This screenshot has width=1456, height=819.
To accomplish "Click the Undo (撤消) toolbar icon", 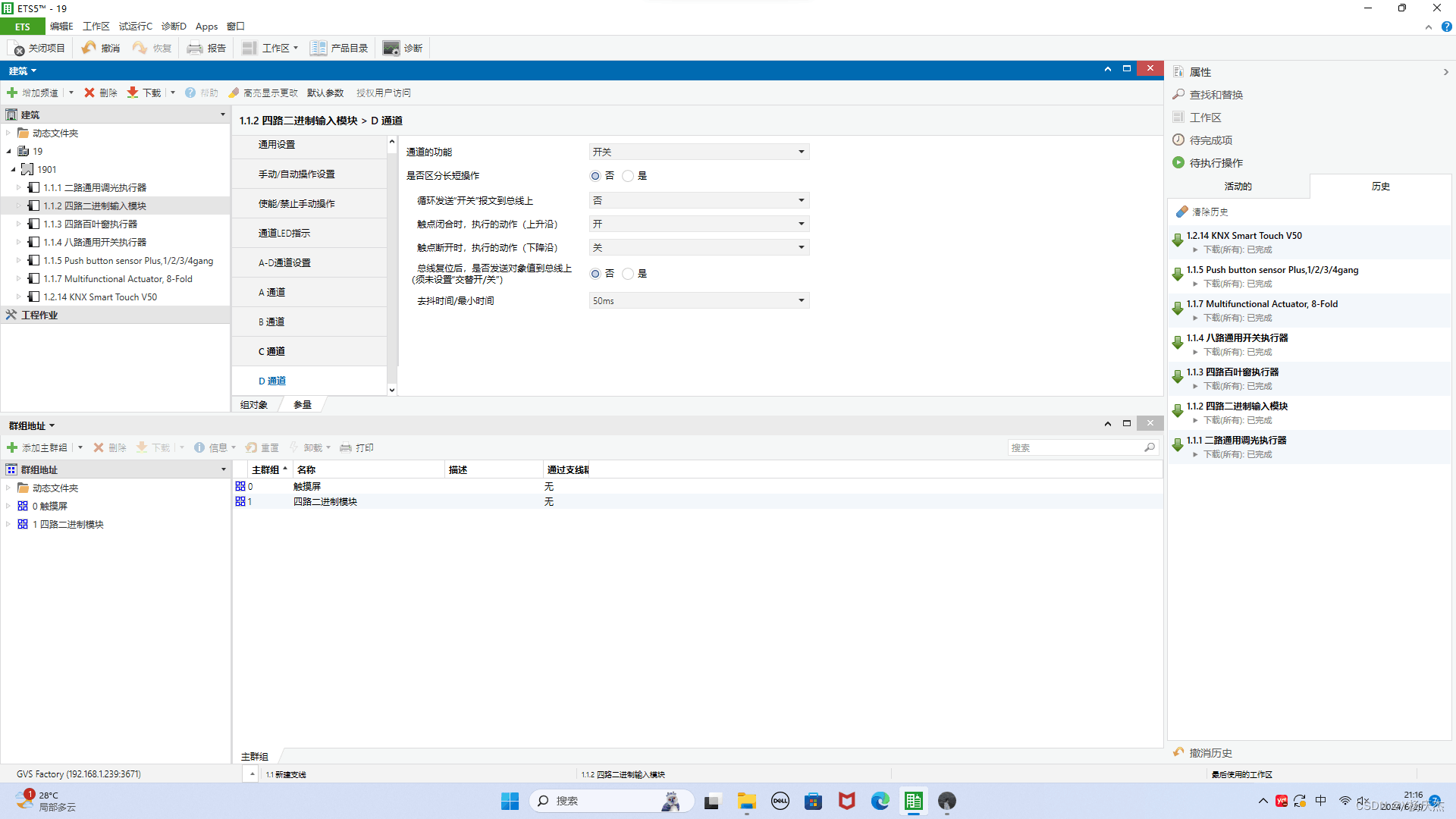I will [89, 48].
